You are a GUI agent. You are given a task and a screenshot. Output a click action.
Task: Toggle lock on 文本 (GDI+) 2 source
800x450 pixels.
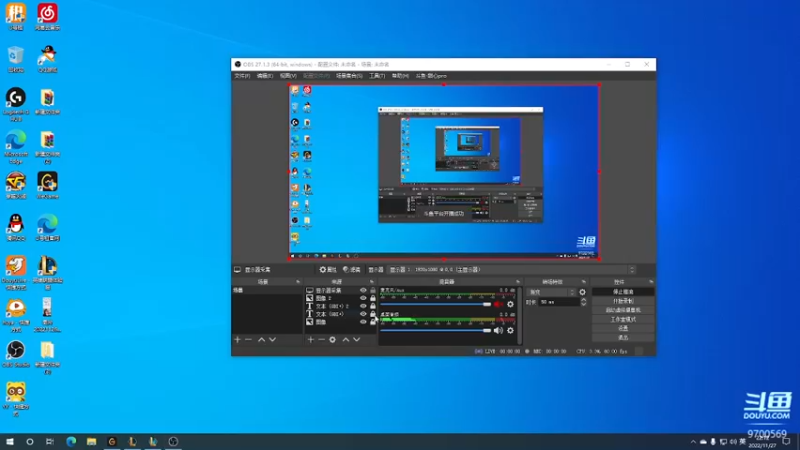pos(373,306)
